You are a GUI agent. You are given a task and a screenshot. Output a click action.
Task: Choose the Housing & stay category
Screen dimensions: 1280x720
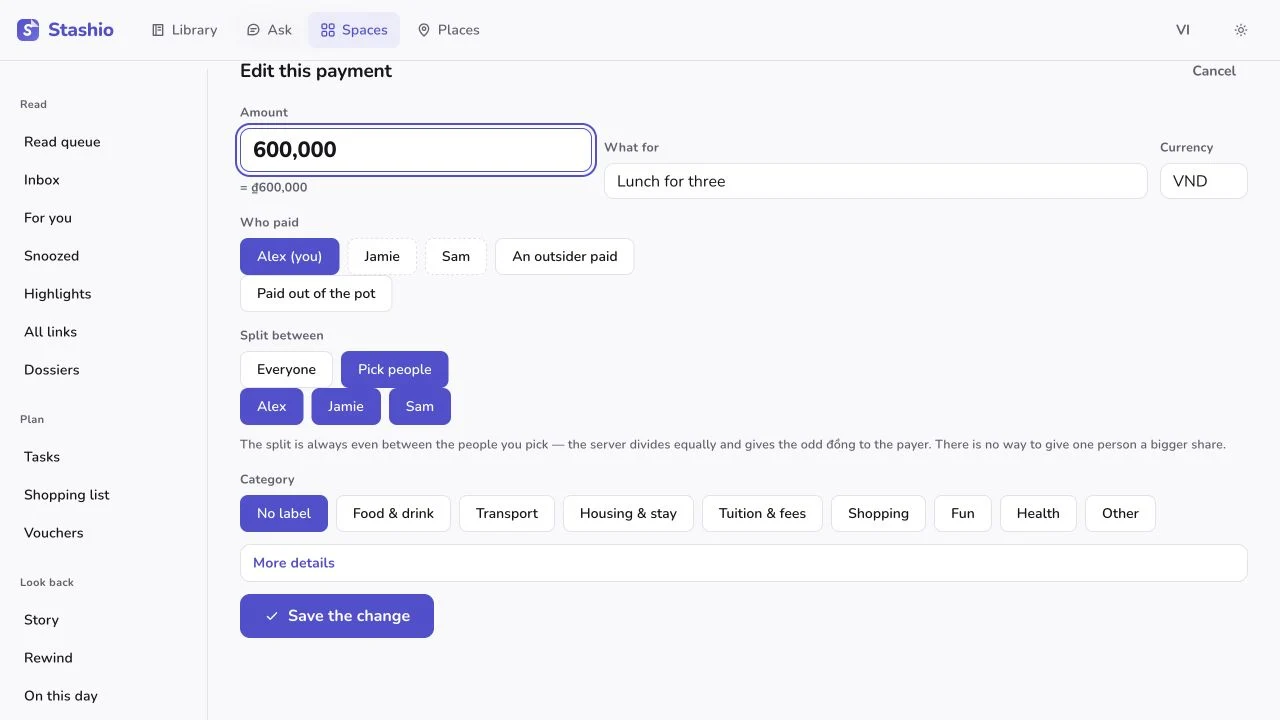point(628,514)
